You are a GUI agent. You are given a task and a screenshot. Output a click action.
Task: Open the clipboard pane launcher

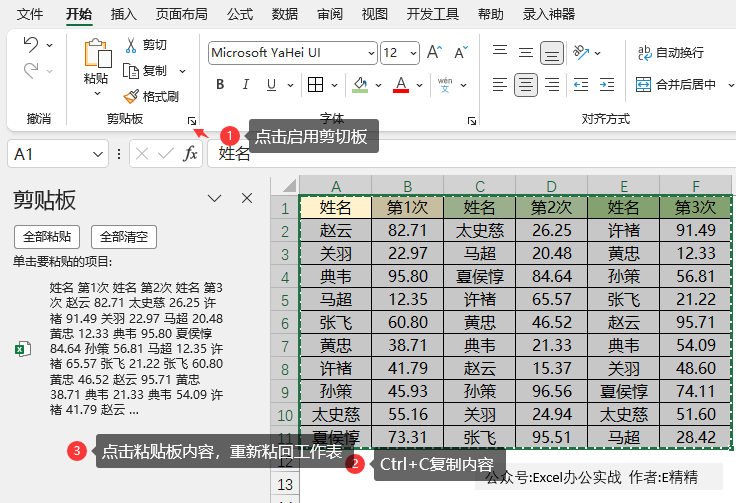192,121
